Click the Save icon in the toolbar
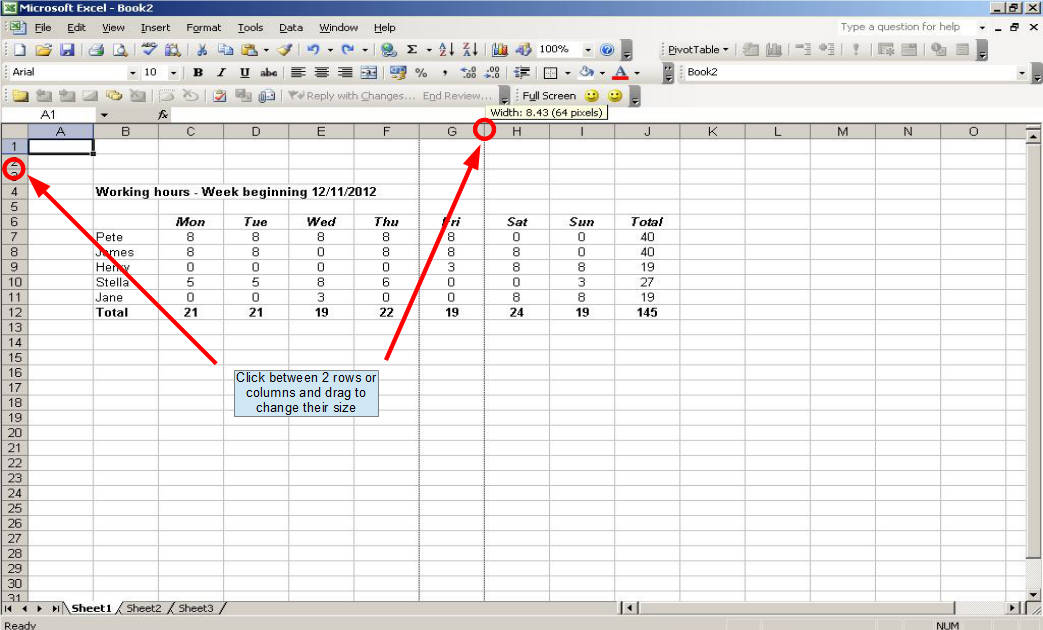 point(67,49)
